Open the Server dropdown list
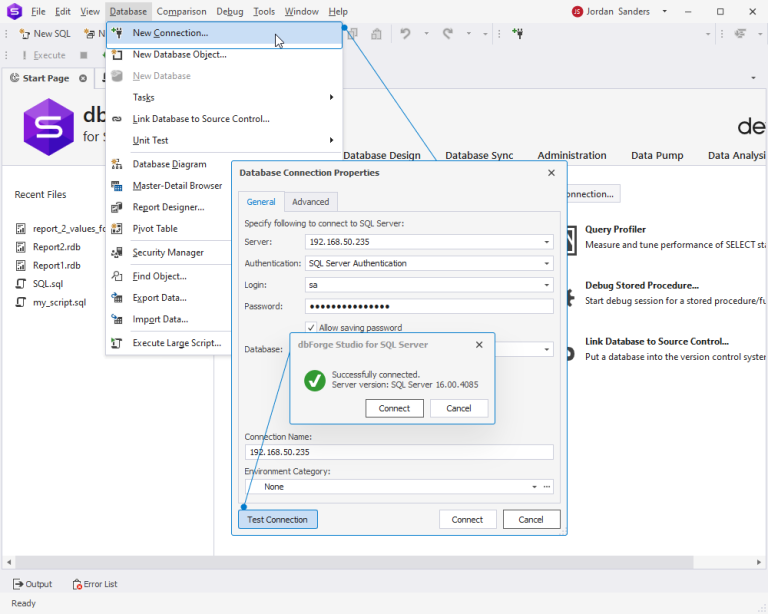Viewport: 768px width, 614px height. click(x=547, y=242)
